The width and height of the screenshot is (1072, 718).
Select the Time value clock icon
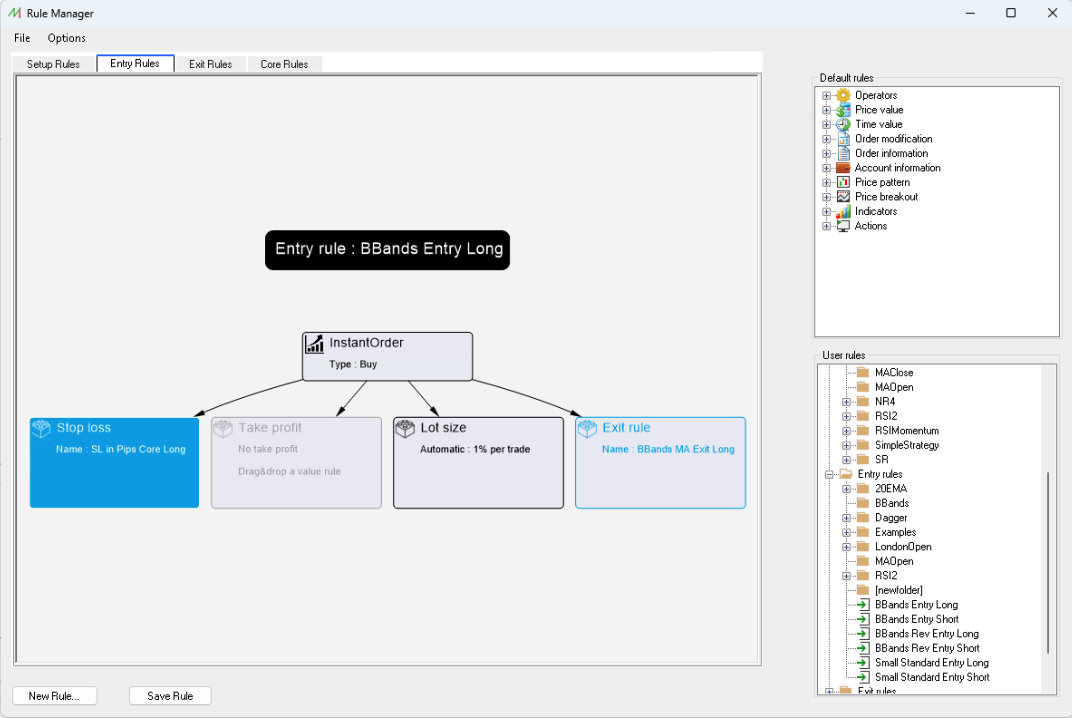pyautogui.click(x=843, y=124)
